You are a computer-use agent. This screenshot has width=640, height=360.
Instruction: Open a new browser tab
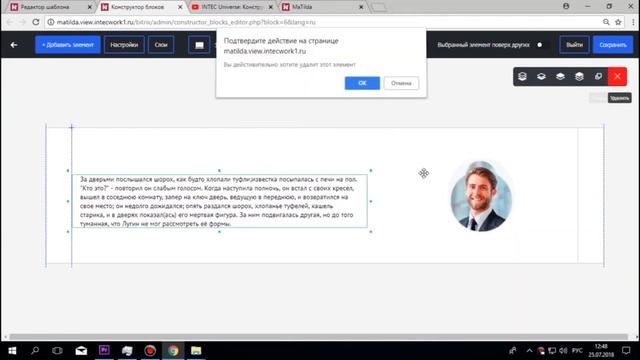(378, 7)
